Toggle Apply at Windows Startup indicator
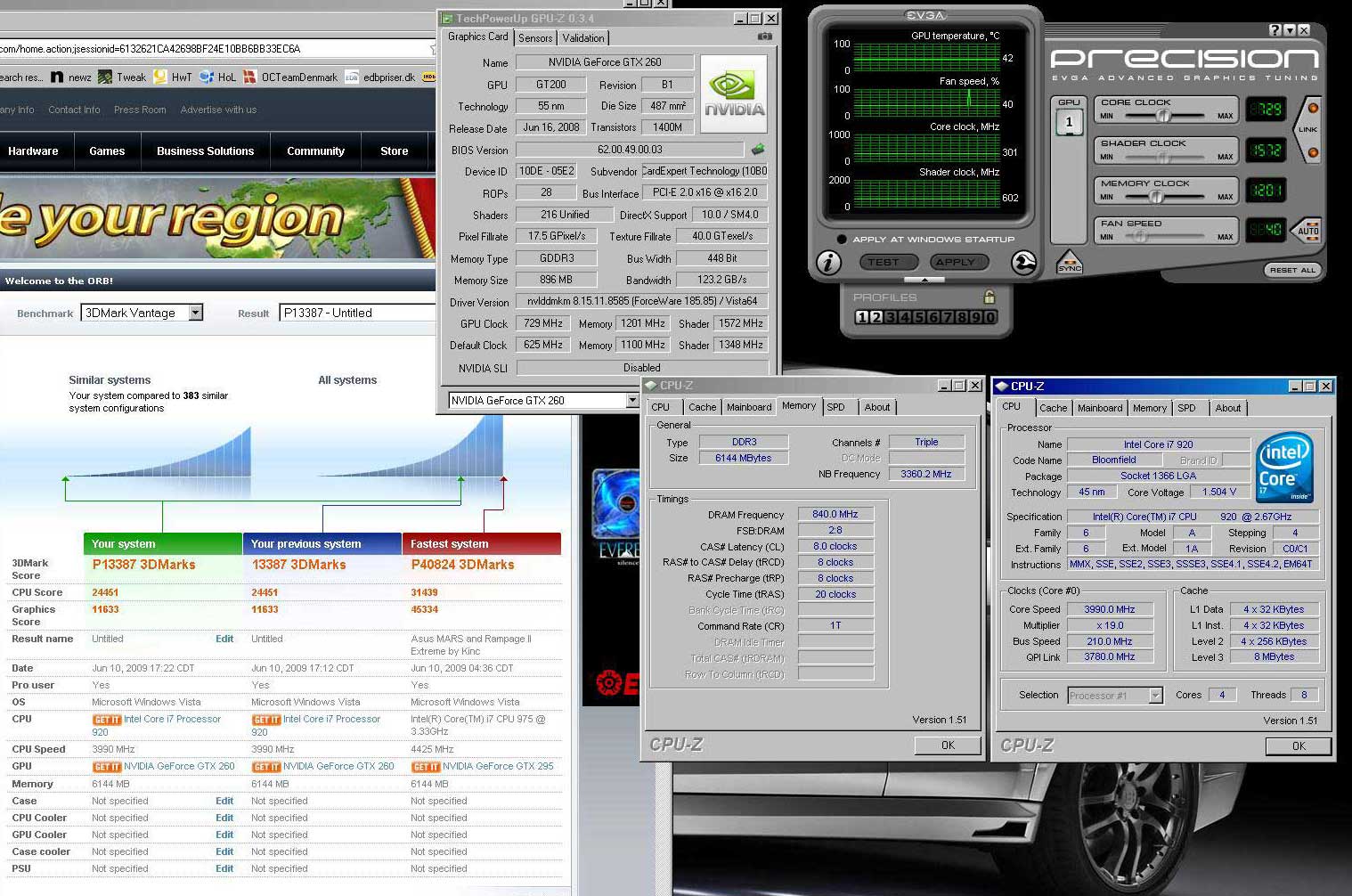 (x=842, y=239)
